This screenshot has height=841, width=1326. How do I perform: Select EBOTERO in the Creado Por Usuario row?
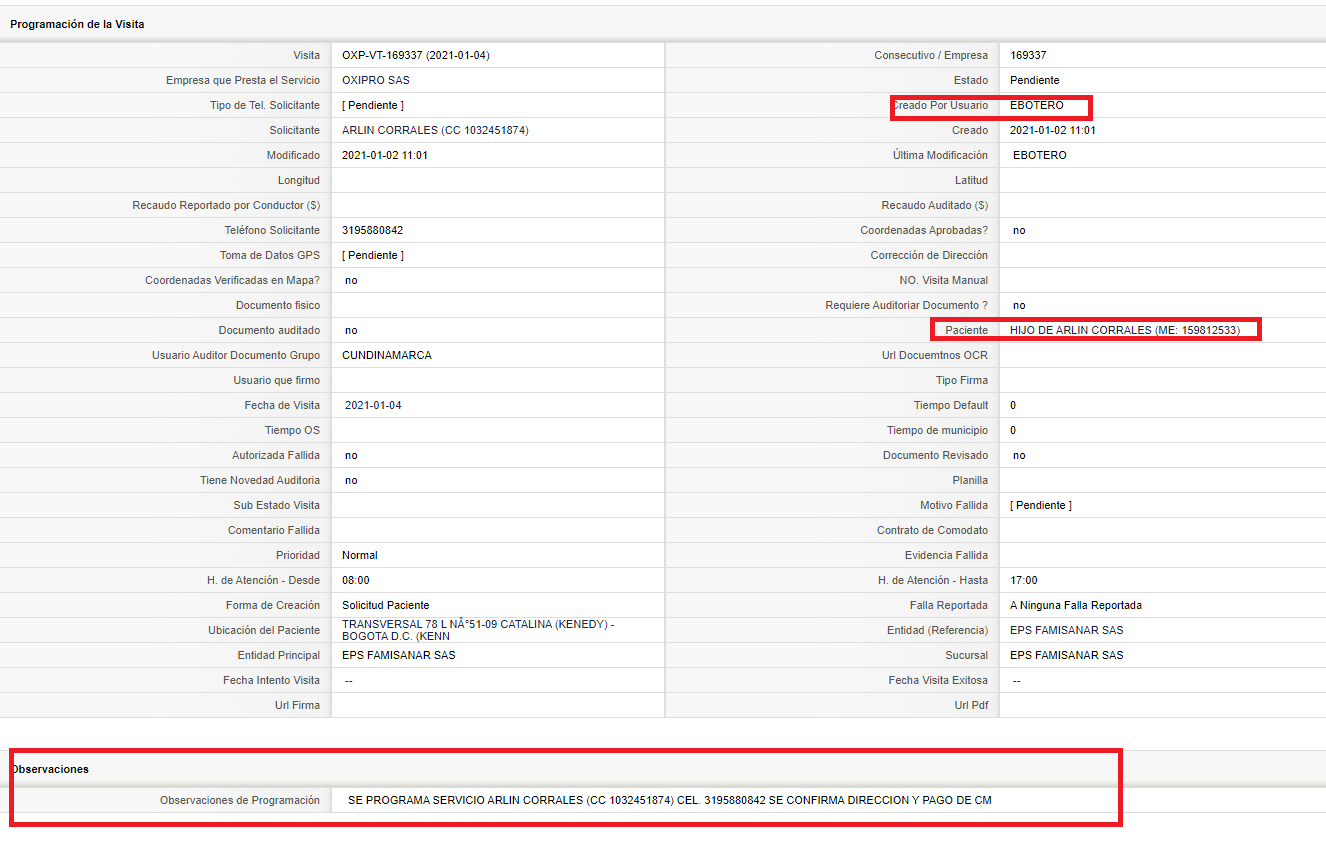click(x=1037, y=105)
